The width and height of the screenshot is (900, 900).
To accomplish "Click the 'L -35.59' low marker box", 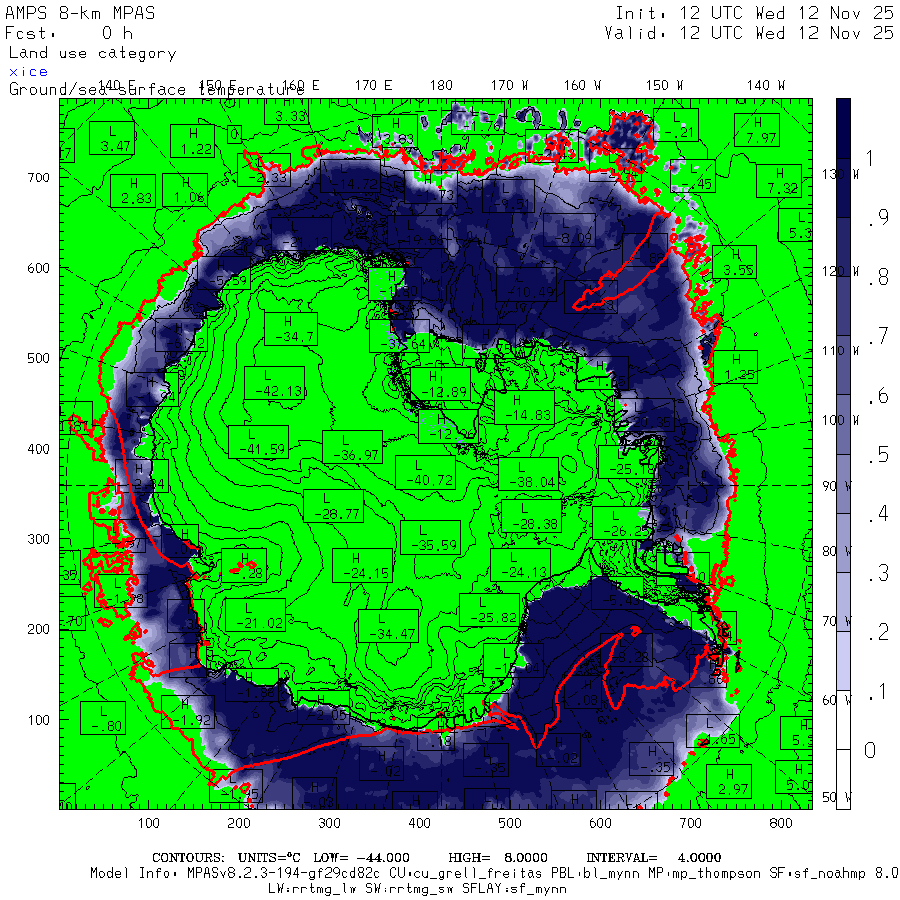I will tap(430, 537).
